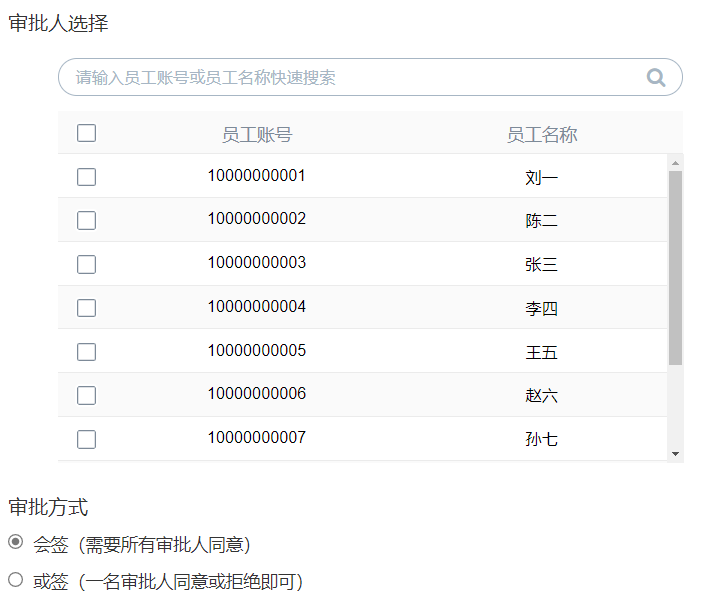Click the scroll down arrow of list

pyautogui.click(x=675, y=454)
